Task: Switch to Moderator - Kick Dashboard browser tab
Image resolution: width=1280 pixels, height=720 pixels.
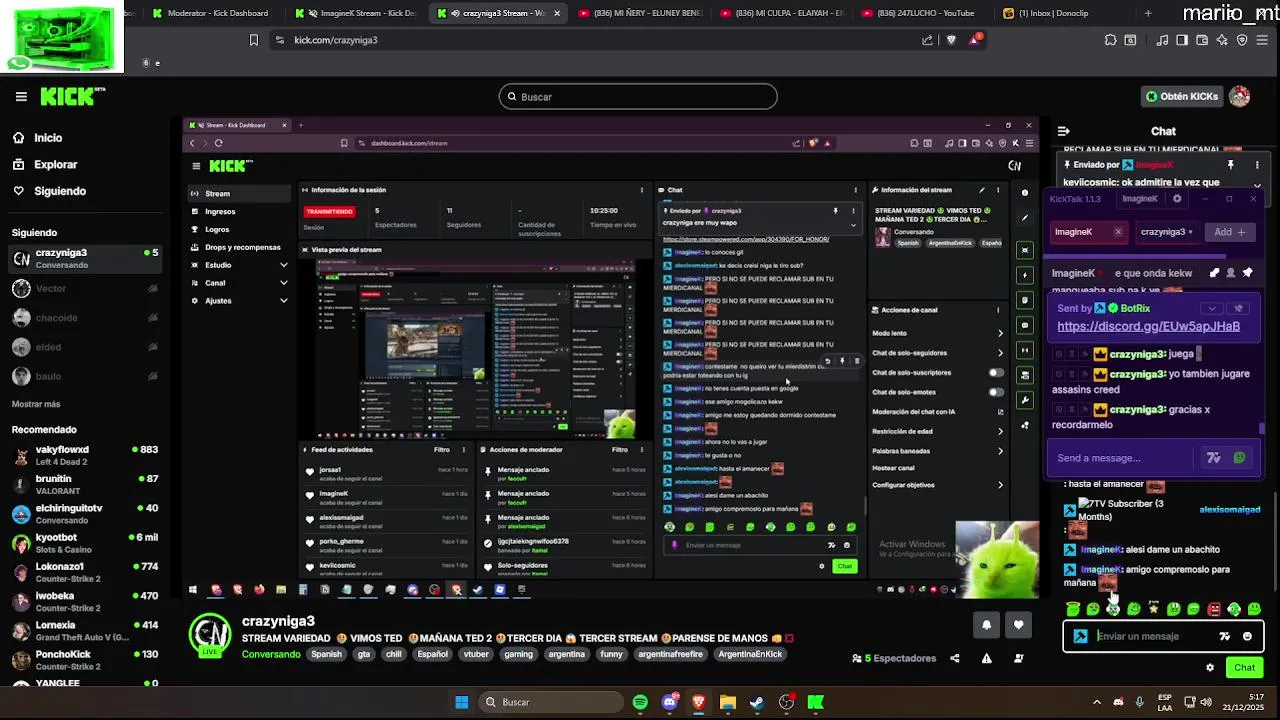Action: (x=210, y=13)
